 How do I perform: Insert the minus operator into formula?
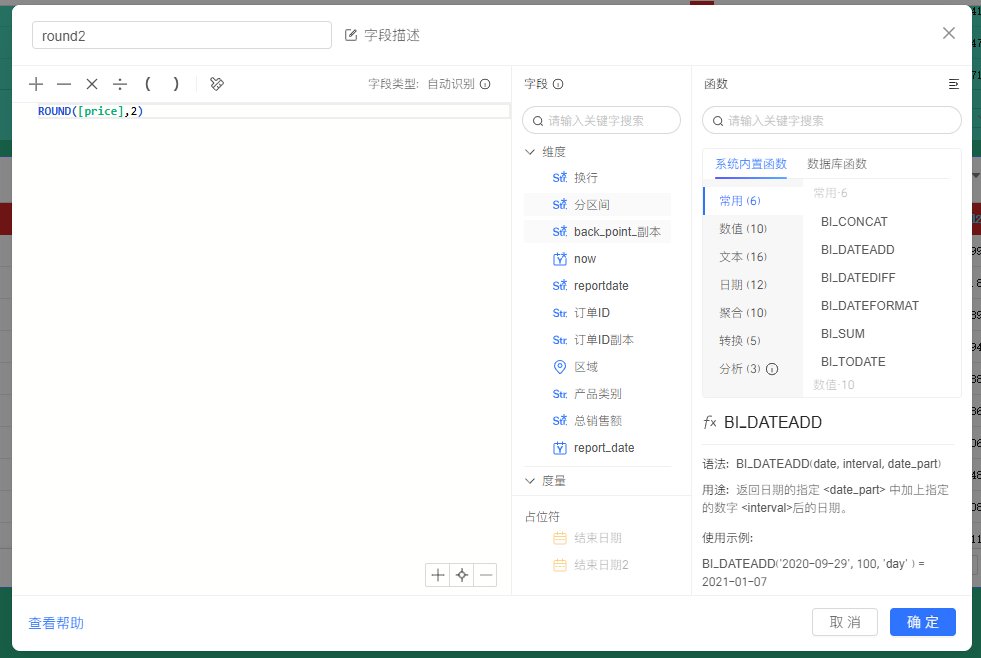pyautogui.click(x=64, y=84)
